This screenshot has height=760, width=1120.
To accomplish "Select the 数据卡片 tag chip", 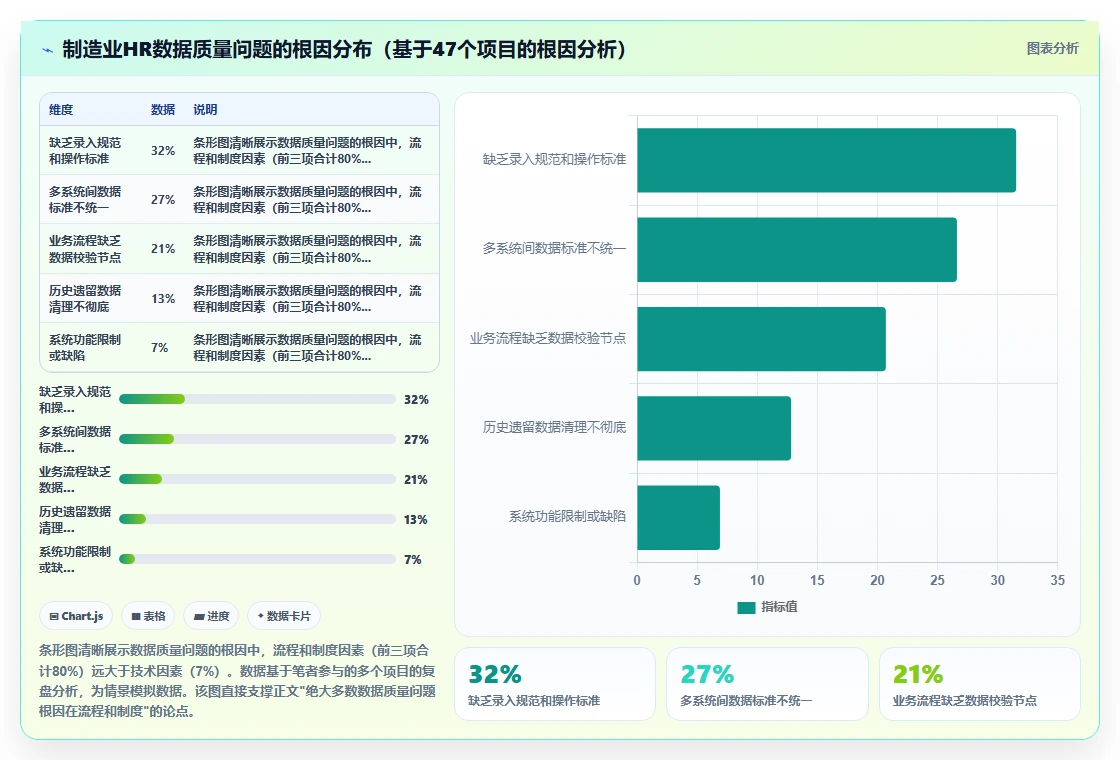I will click(x=284, y=616).
